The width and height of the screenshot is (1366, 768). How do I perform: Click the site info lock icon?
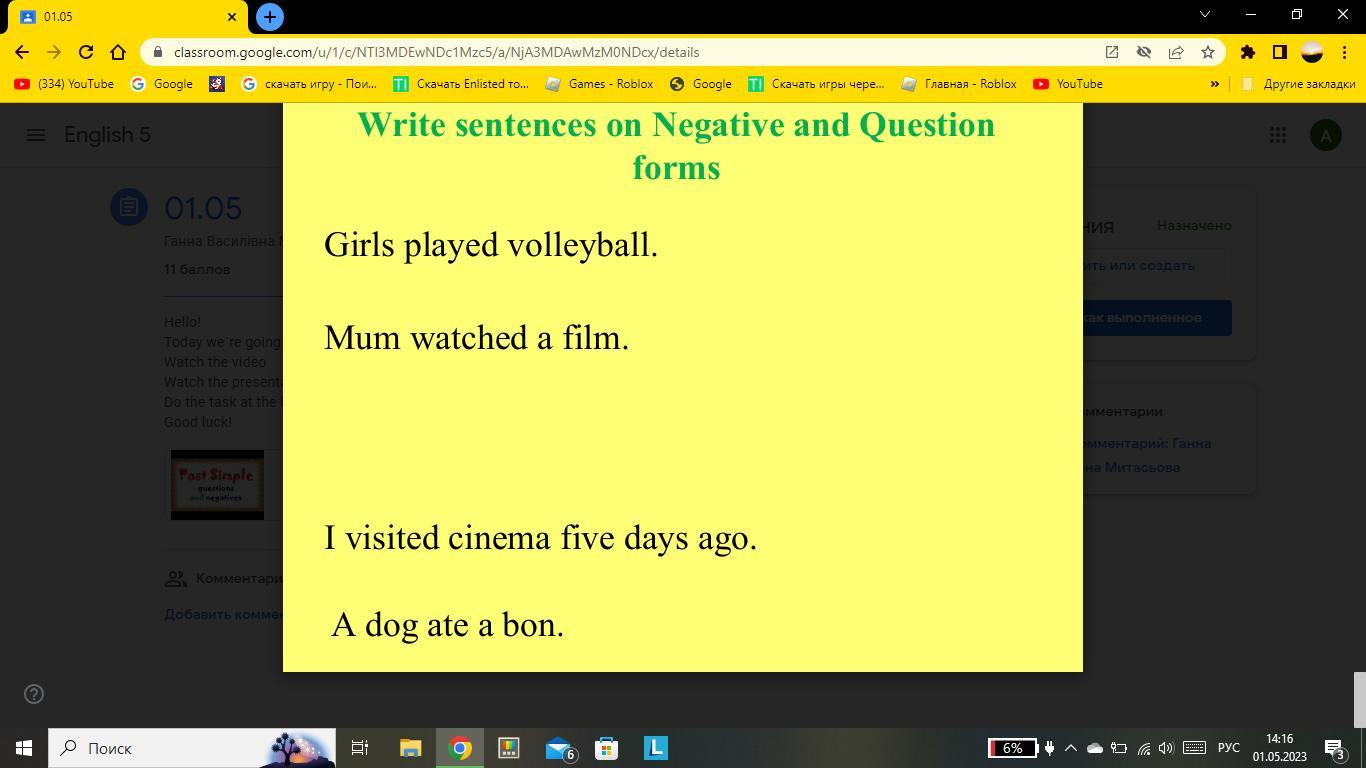point(157,52)
